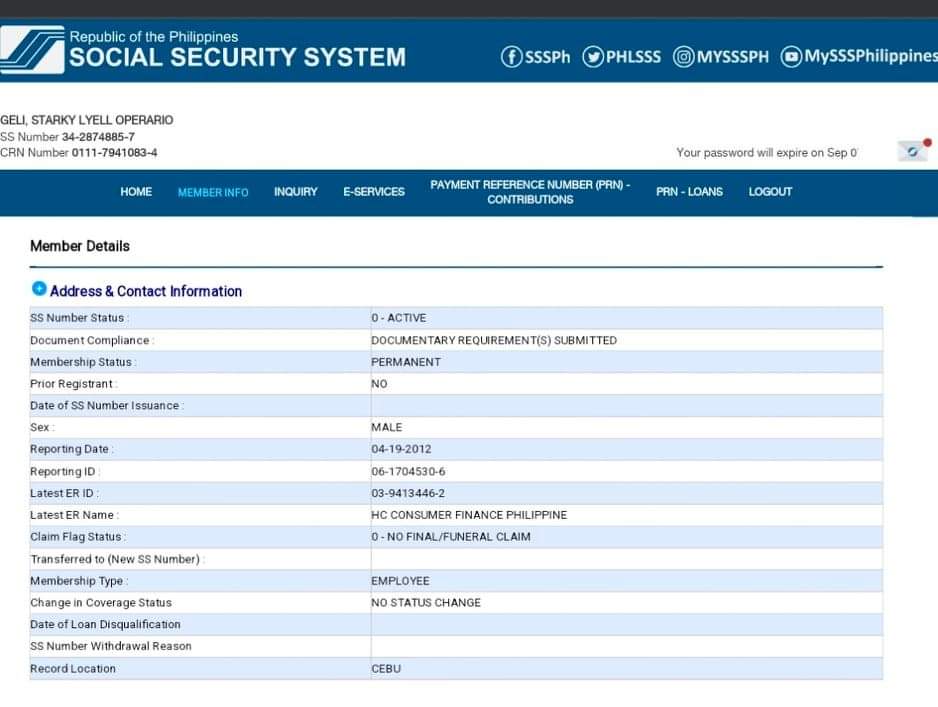This screenshot has height=707, width=938.
Task: Open Payment Reference Number (PRN) - Contributions
Action: click(x=530, y=192)
